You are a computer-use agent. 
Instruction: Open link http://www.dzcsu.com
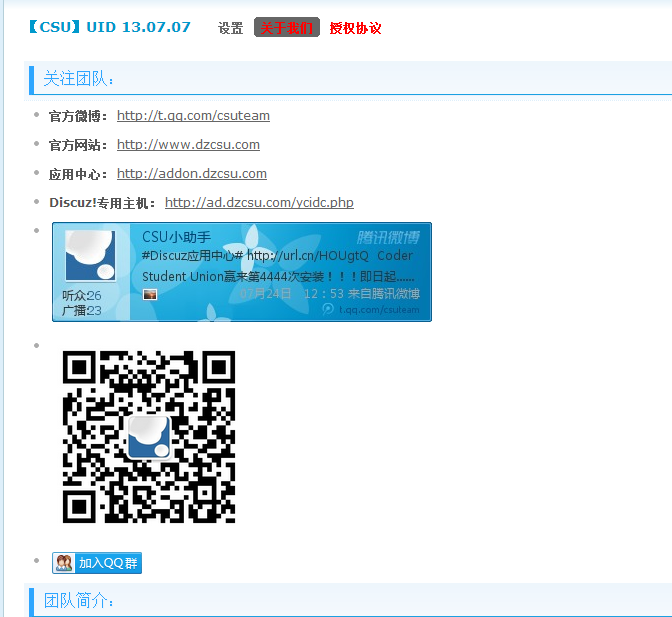click(188, 145)
